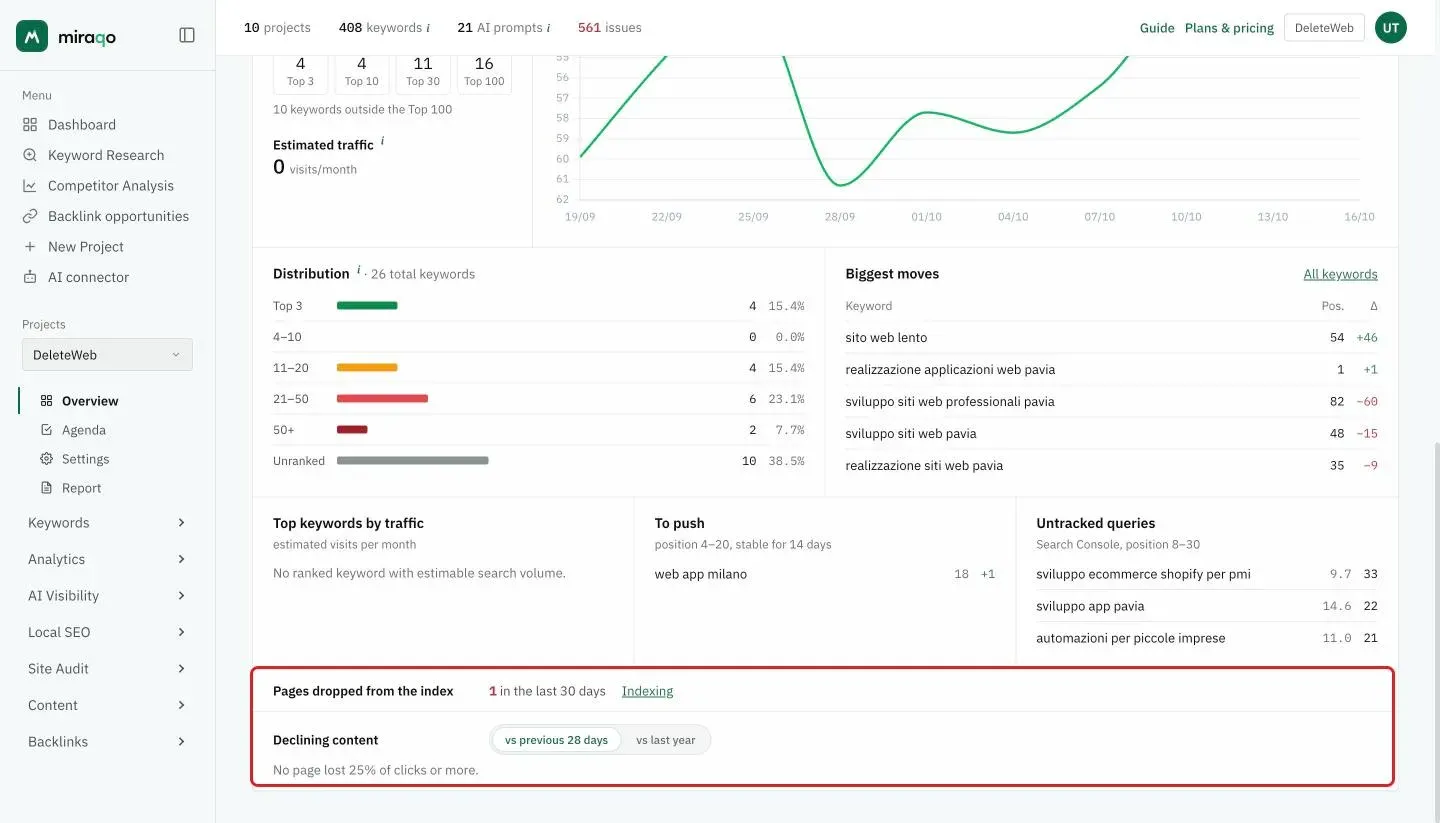This screenshot has width=1440, height=823.
Task: Go to Keyword Research
Action: tap(107, 155)
